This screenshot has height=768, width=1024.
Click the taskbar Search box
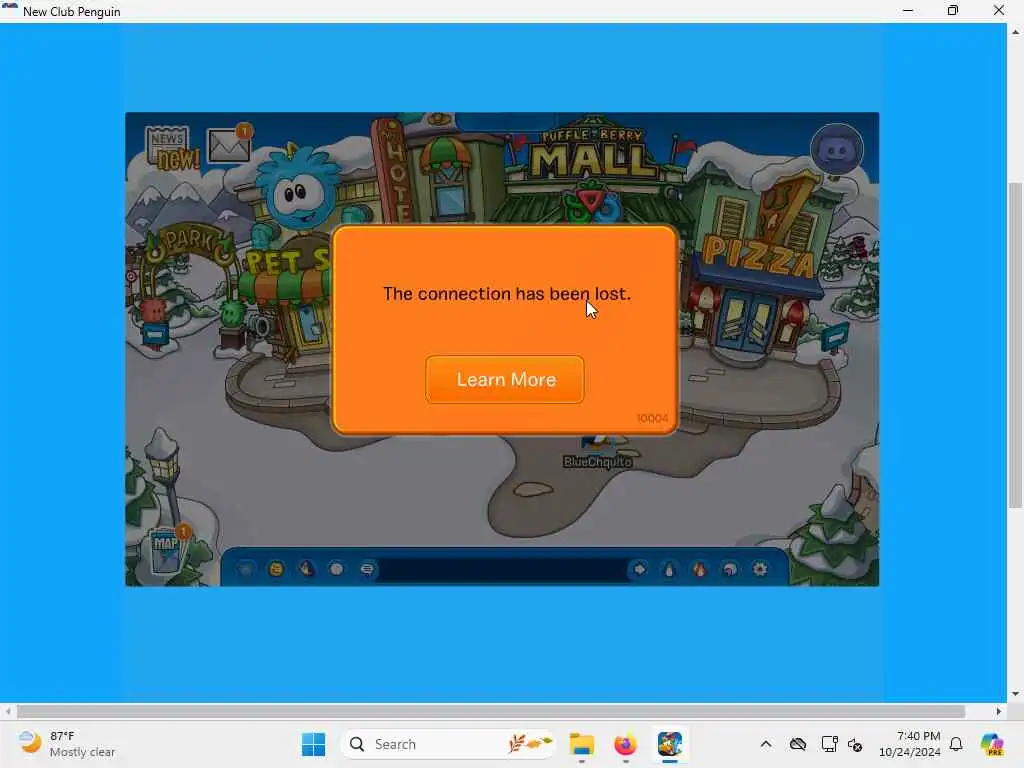coord(448,744)
